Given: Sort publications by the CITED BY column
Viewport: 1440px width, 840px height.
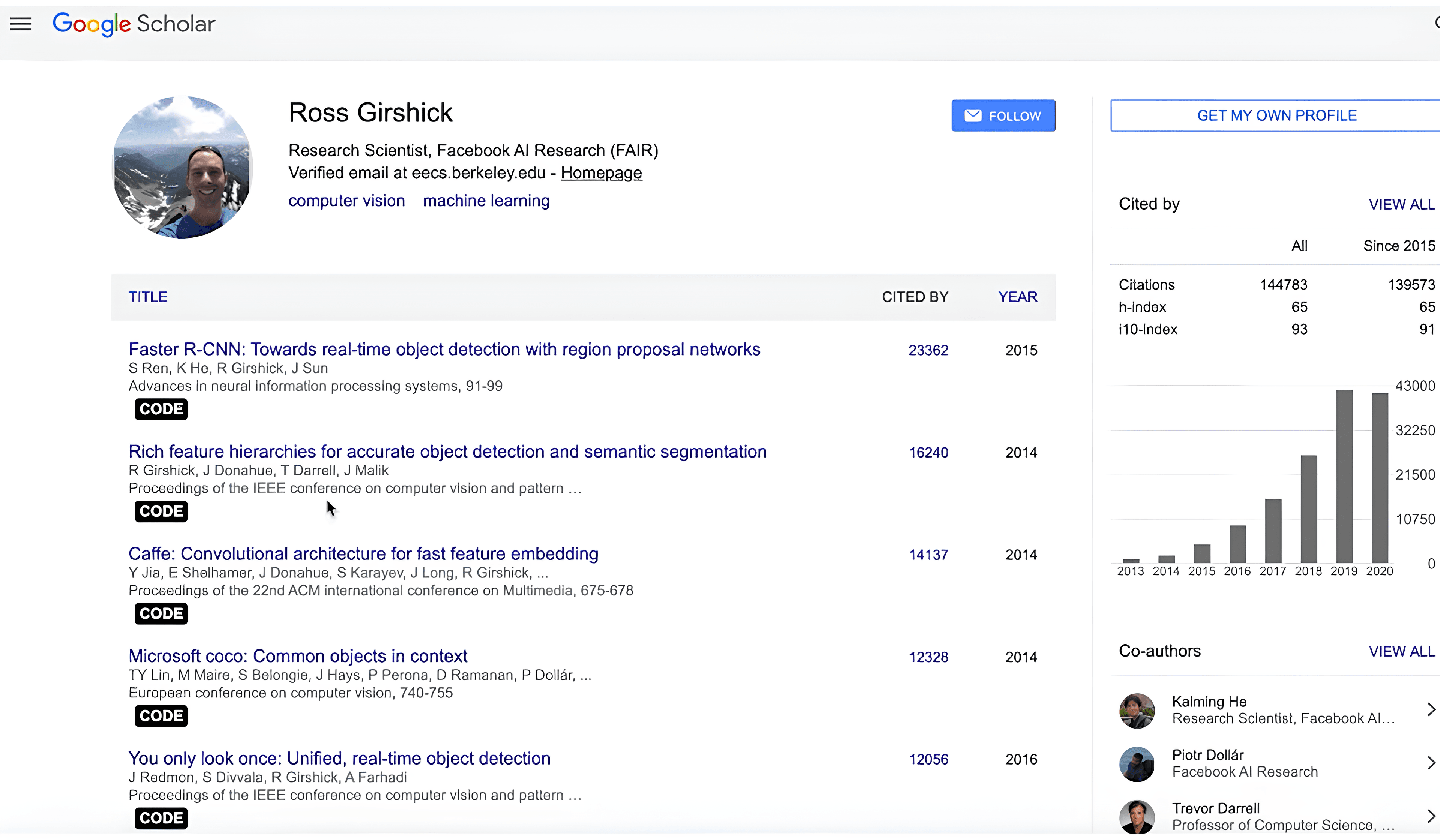Looking at the screenshot, I should coord(914,297).
